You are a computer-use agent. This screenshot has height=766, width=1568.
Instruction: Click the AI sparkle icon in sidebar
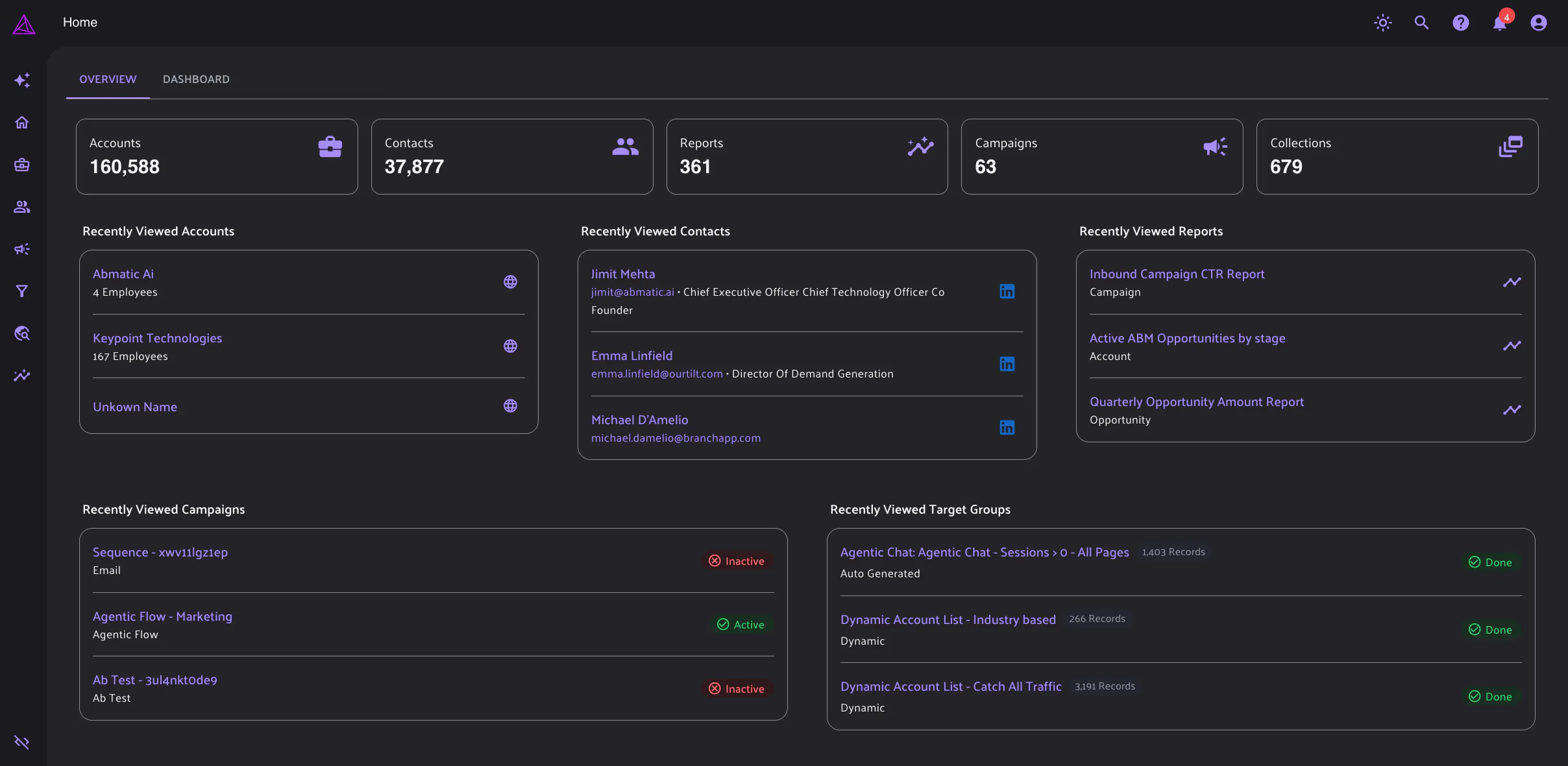click(22, 80)
